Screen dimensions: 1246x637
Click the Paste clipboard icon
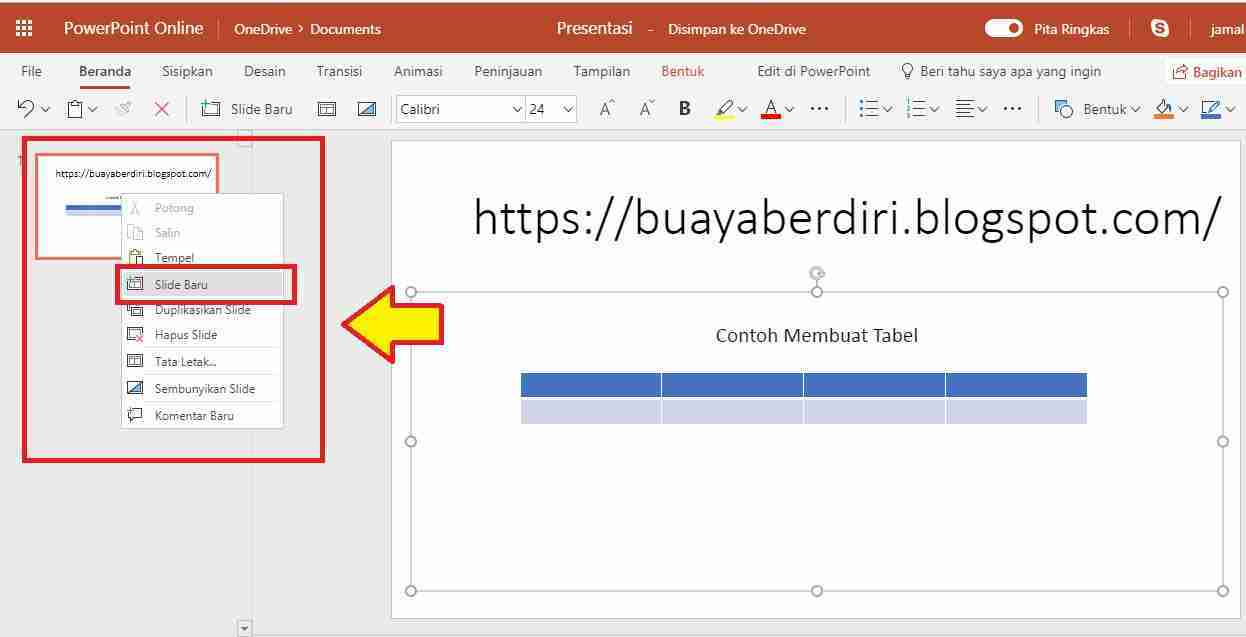(x=75, y=109)
